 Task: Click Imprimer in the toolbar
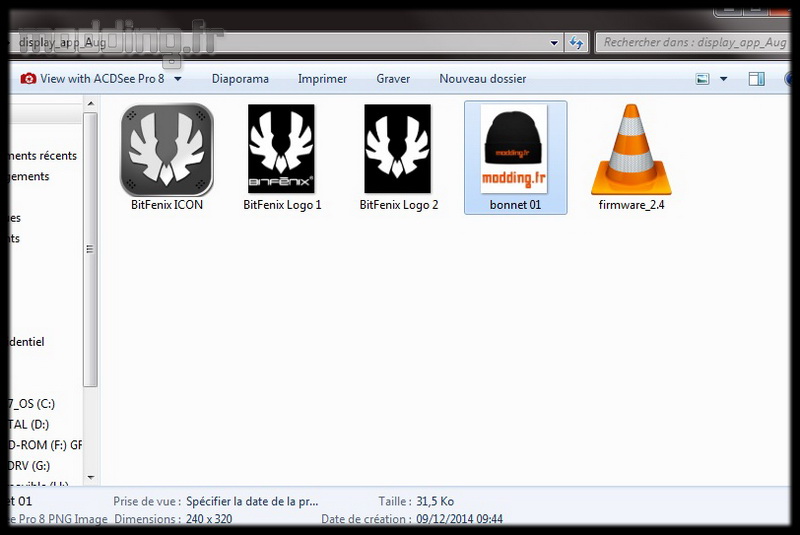pos(322,79)
